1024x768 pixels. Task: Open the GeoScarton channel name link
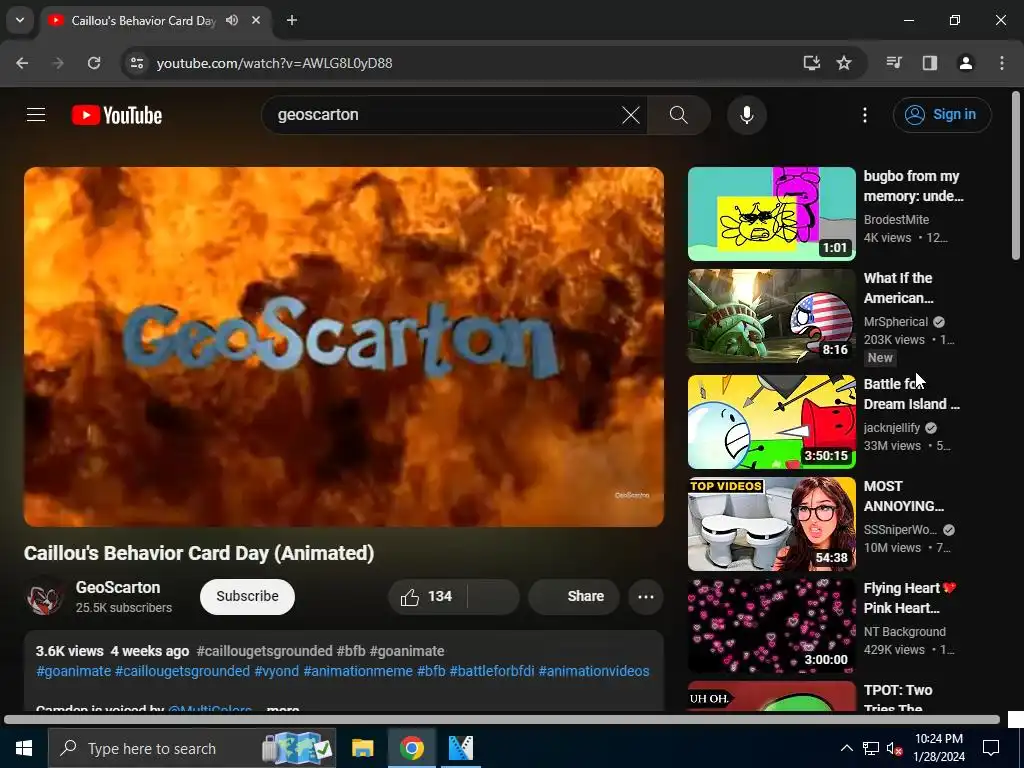tap(118, 587)
